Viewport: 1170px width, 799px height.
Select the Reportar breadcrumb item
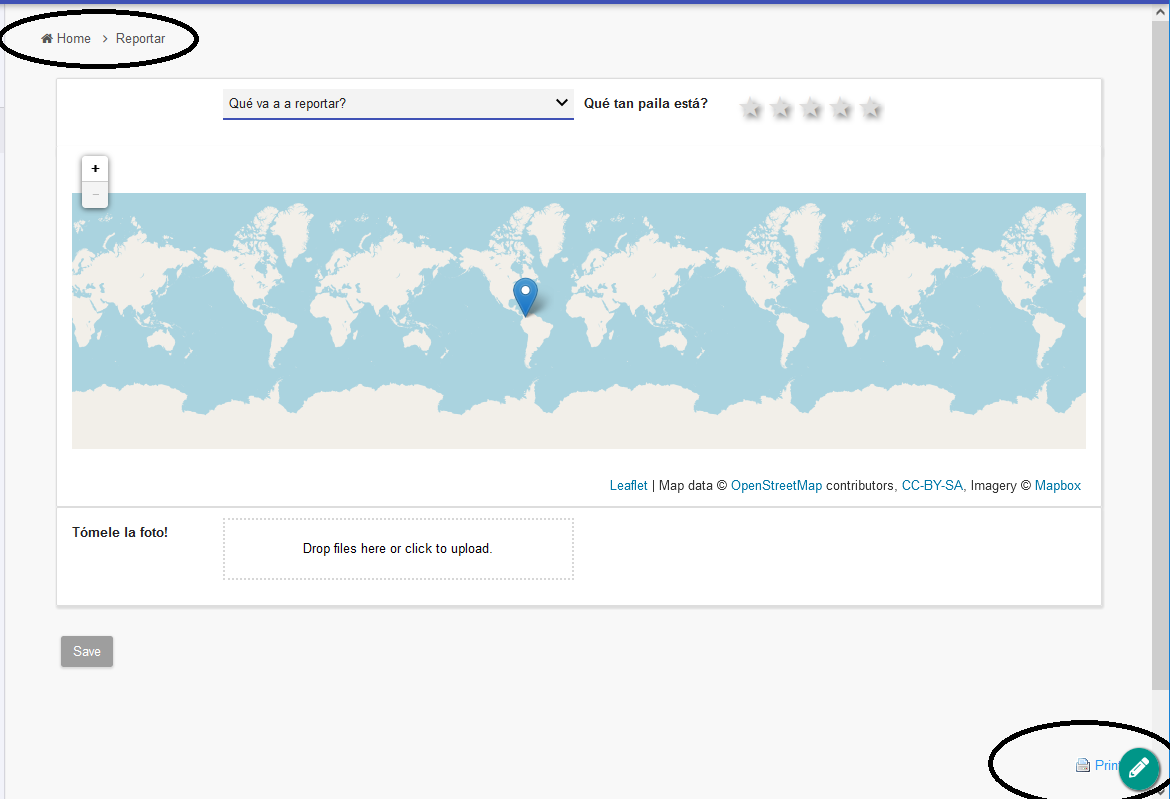[x=140, y=39]
